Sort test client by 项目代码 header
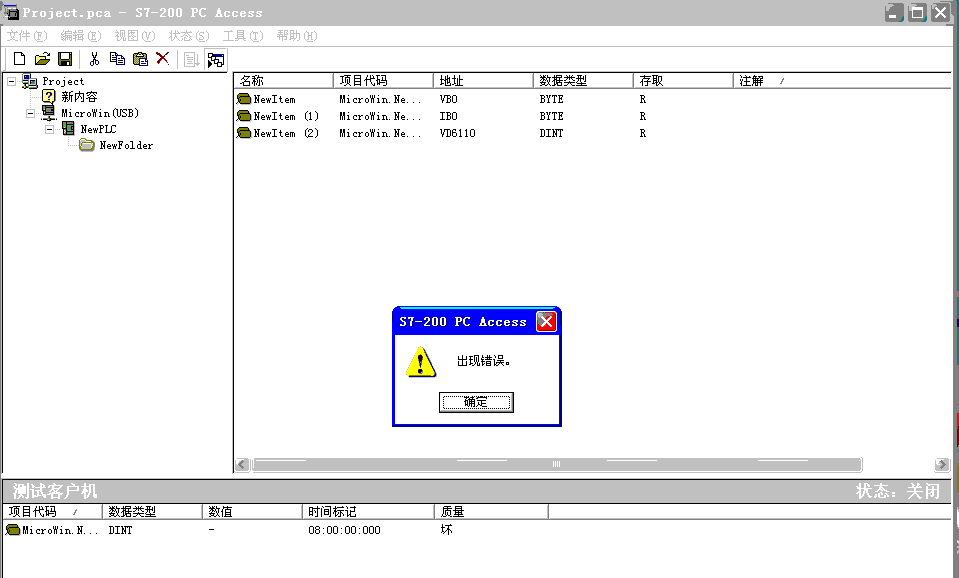This screenshot has height=578, width=959. coord(53,511)
